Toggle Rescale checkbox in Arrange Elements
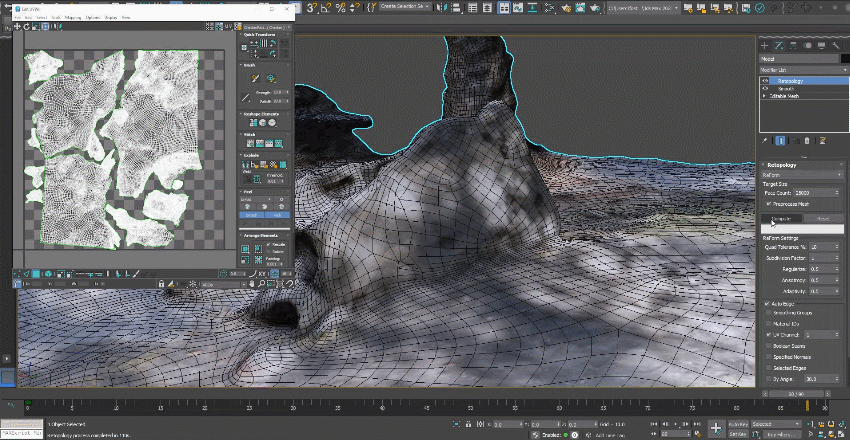The width and height of the screenshot is (850, 440). (268, 244)
